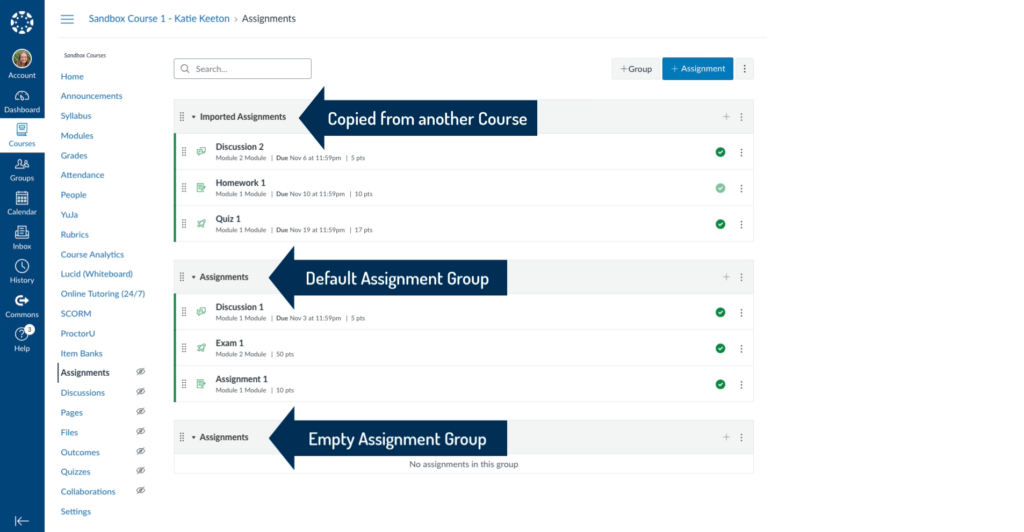Open the Homework 1 assignment link
The image size is (1024, 532).
tap(240, 183)
